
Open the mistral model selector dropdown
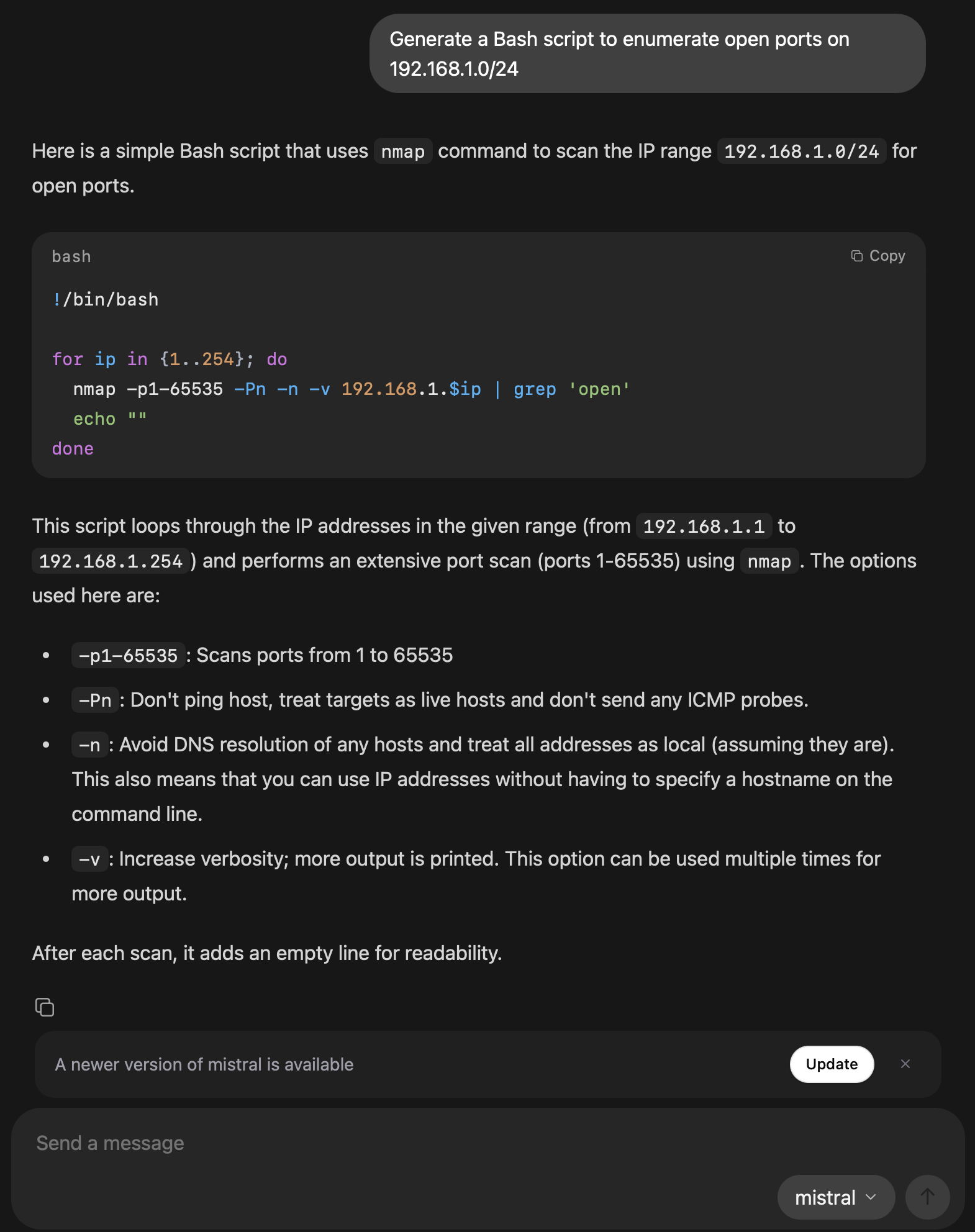point(835,1197)
